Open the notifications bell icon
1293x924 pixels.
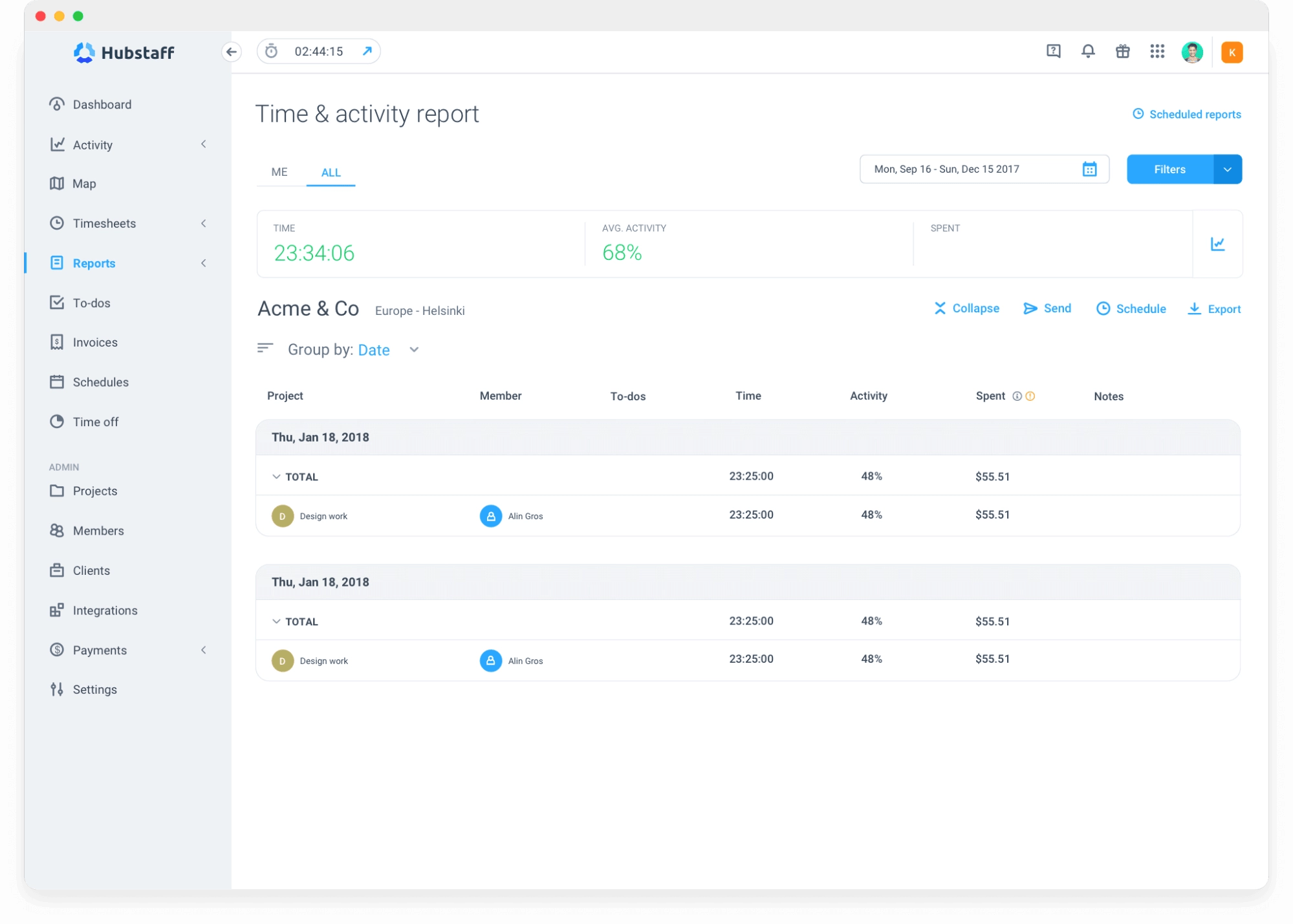coord(1088,51)
